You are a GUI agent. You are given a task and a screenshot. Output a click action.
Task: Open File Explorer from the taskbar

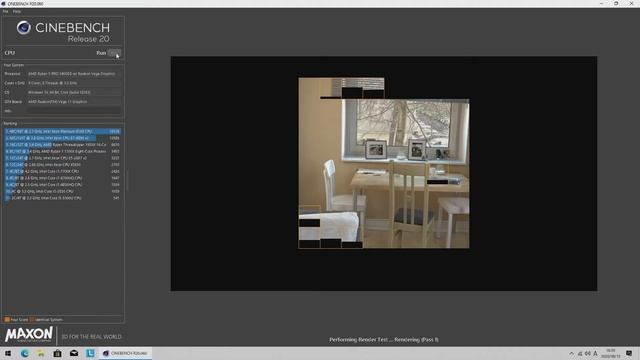point(41,353)
